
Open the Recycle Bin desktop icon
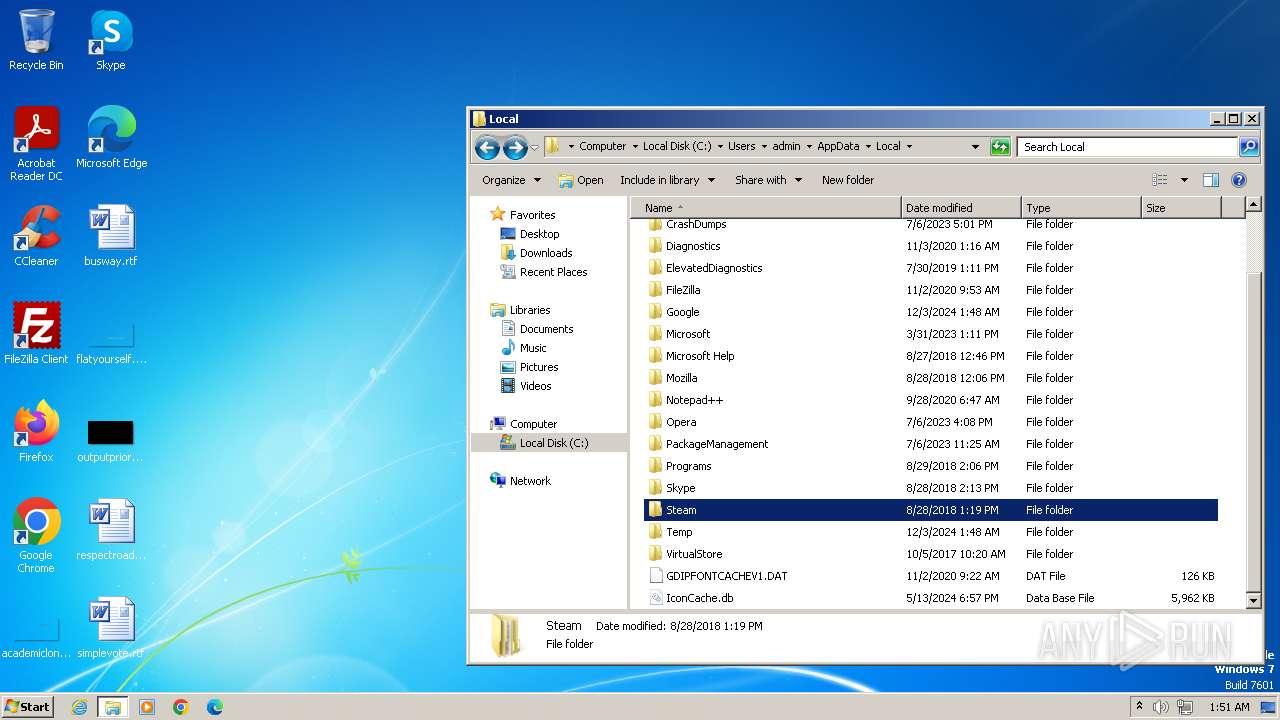click(36, 41)
